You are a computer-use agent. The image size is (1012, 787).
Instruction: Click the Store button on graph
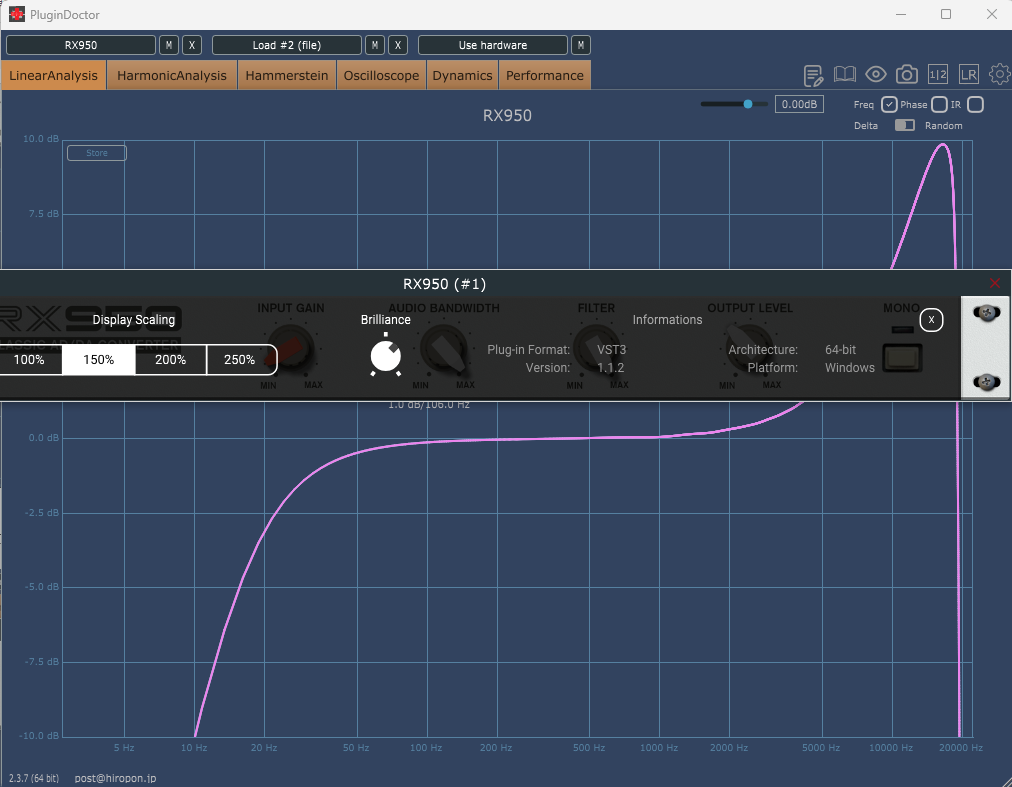pos(97,153)
